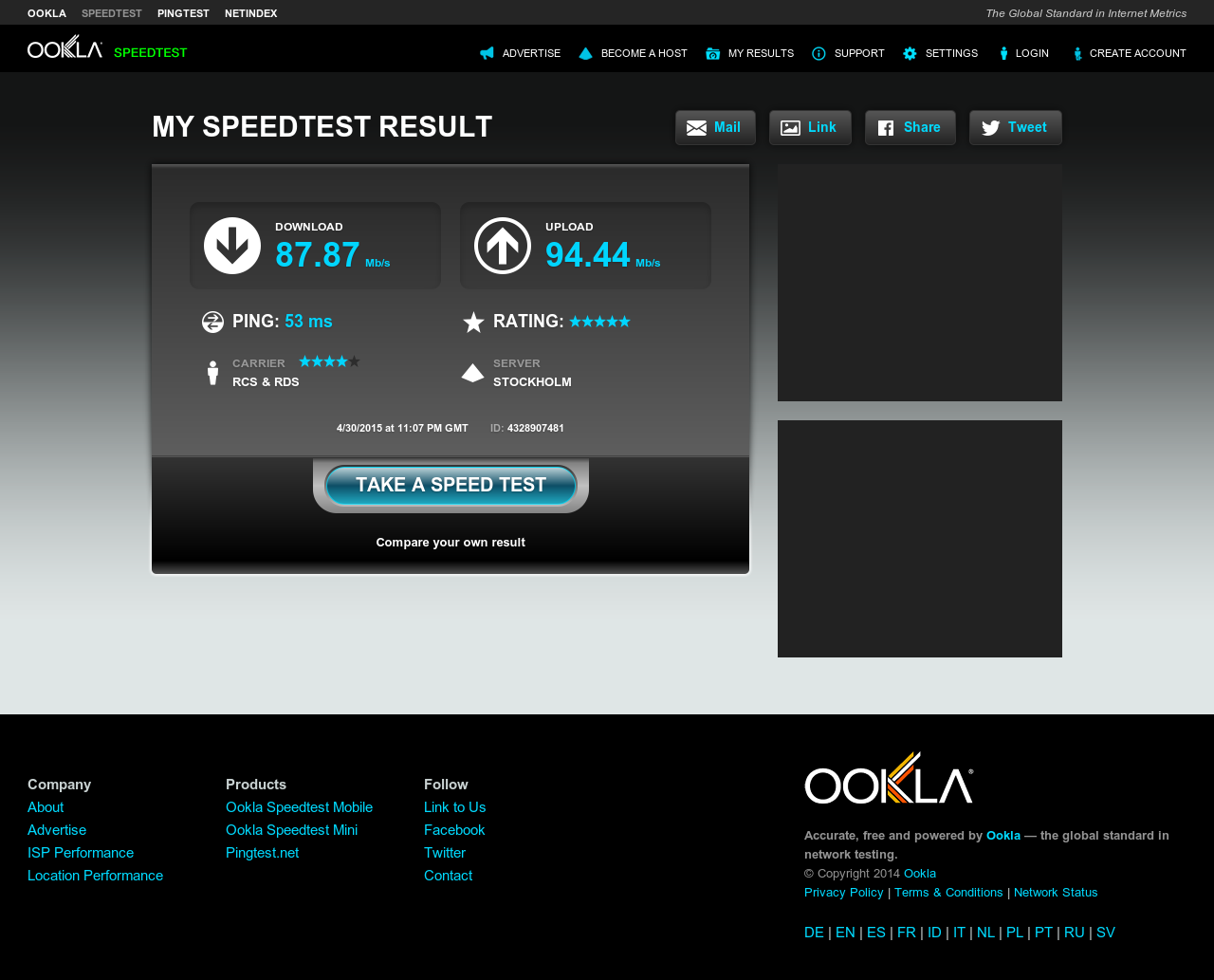Open the Privacy Policy link
The image size is (1214, 980).
point(844,893)
